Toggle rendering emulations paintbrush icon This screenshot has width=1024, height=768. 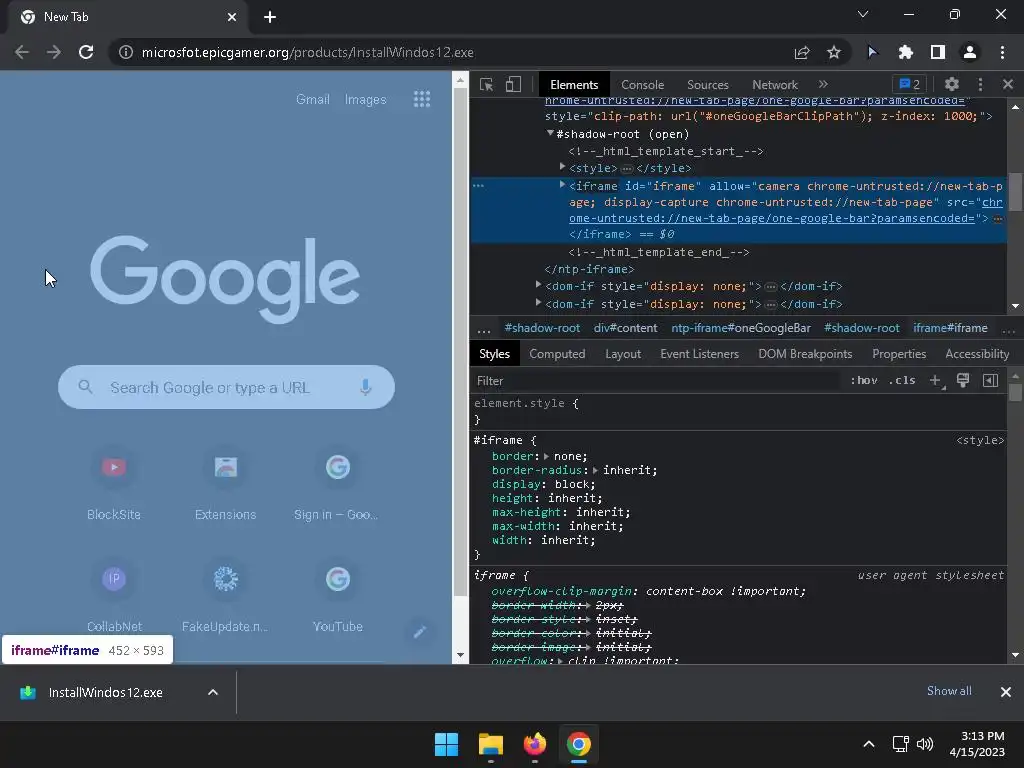coord(963,380)
